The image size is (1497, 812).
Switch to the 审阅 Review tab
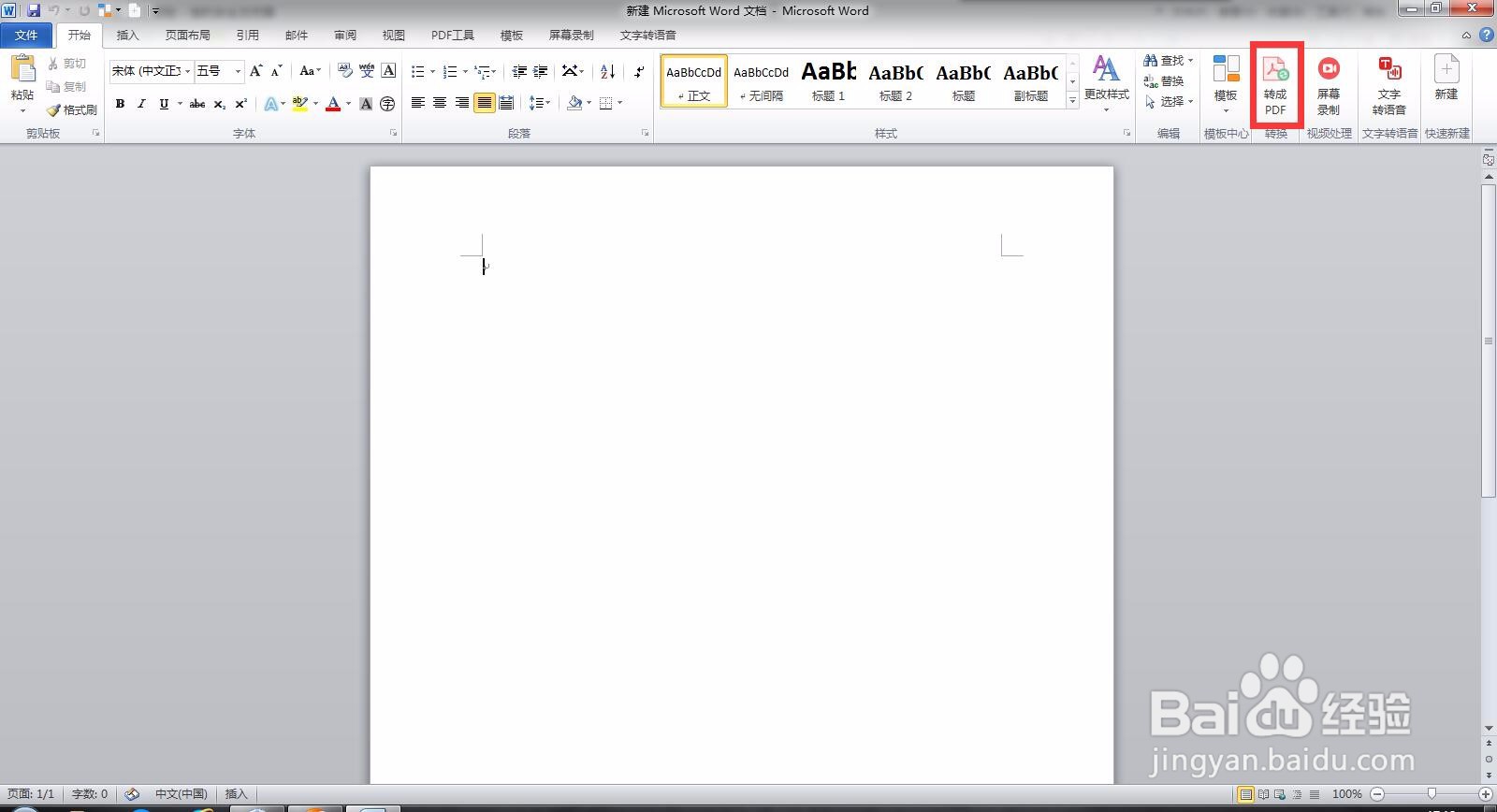(345, 35)
